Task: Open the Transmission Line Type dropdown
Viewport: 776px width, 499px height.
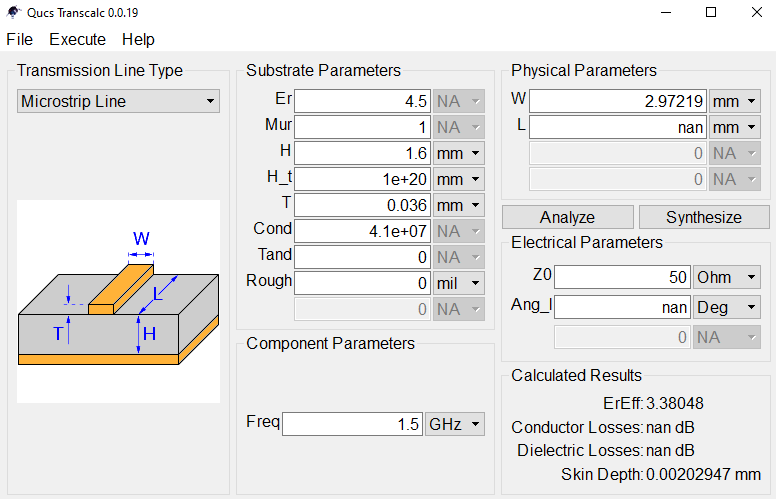Action: [x=118, y=101]
